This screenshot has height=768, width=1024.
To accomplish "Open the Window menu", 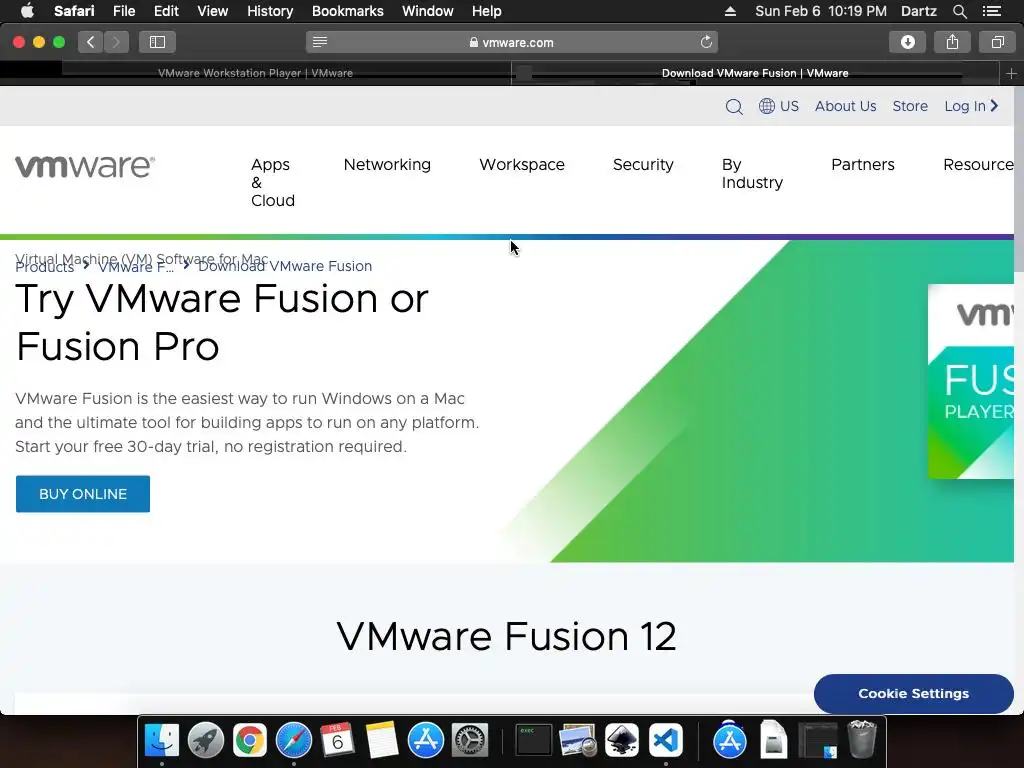I will [x=428, y=11].
